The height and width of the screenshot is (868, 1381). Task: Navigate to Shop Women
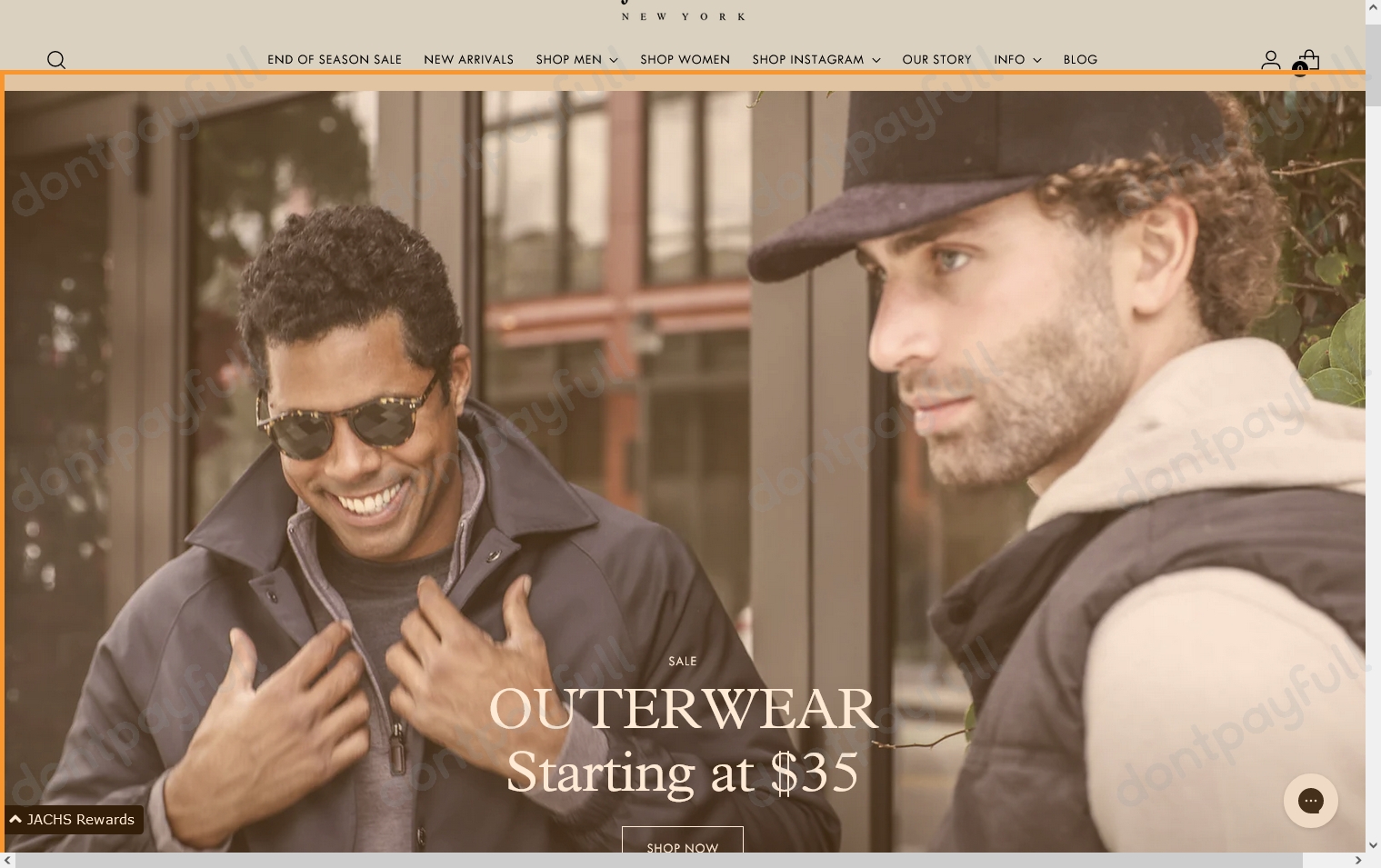click(x=685, y=60)
